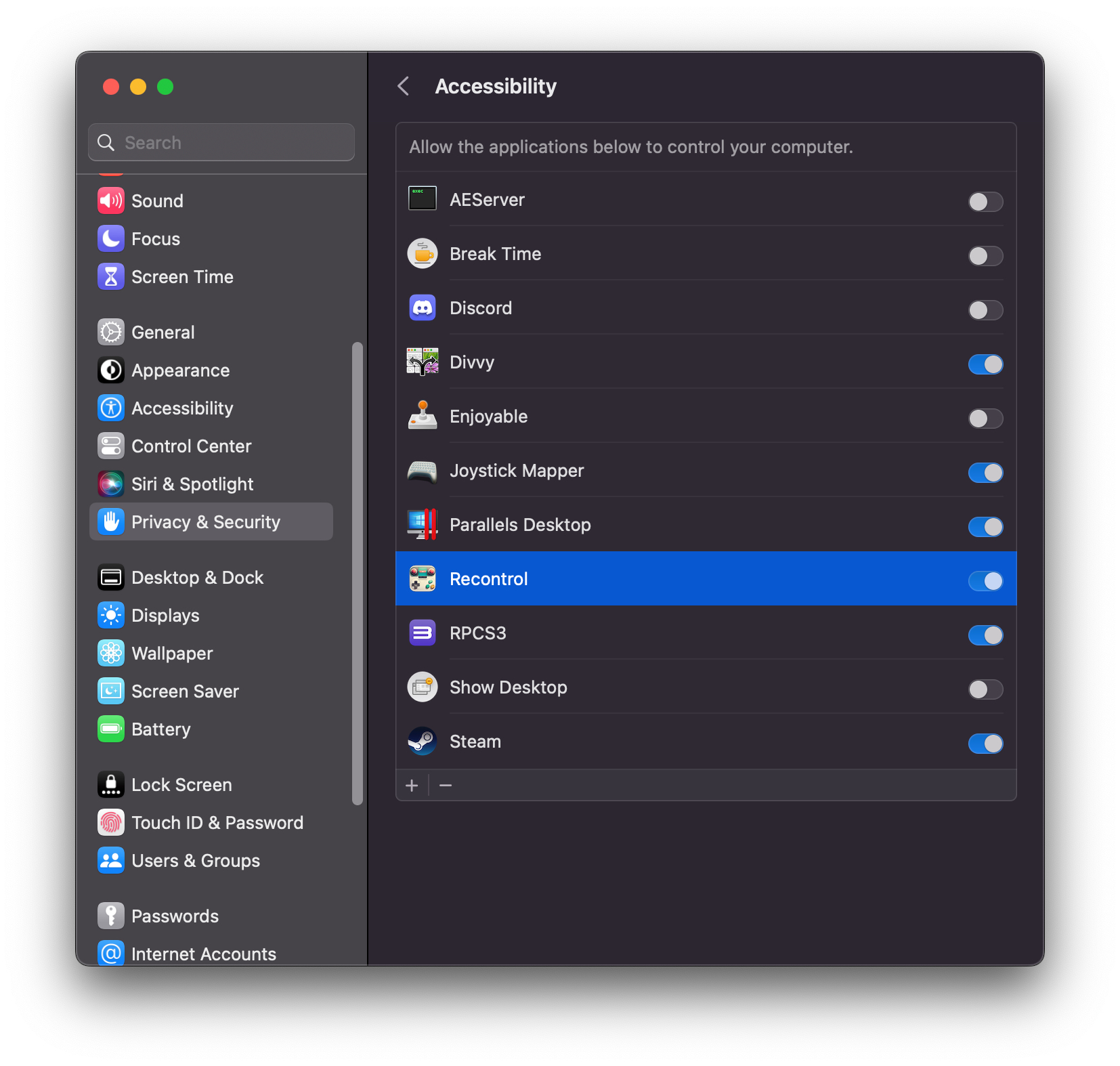Open Battery settings label
1120x1066 pixels.
[160, 729]
